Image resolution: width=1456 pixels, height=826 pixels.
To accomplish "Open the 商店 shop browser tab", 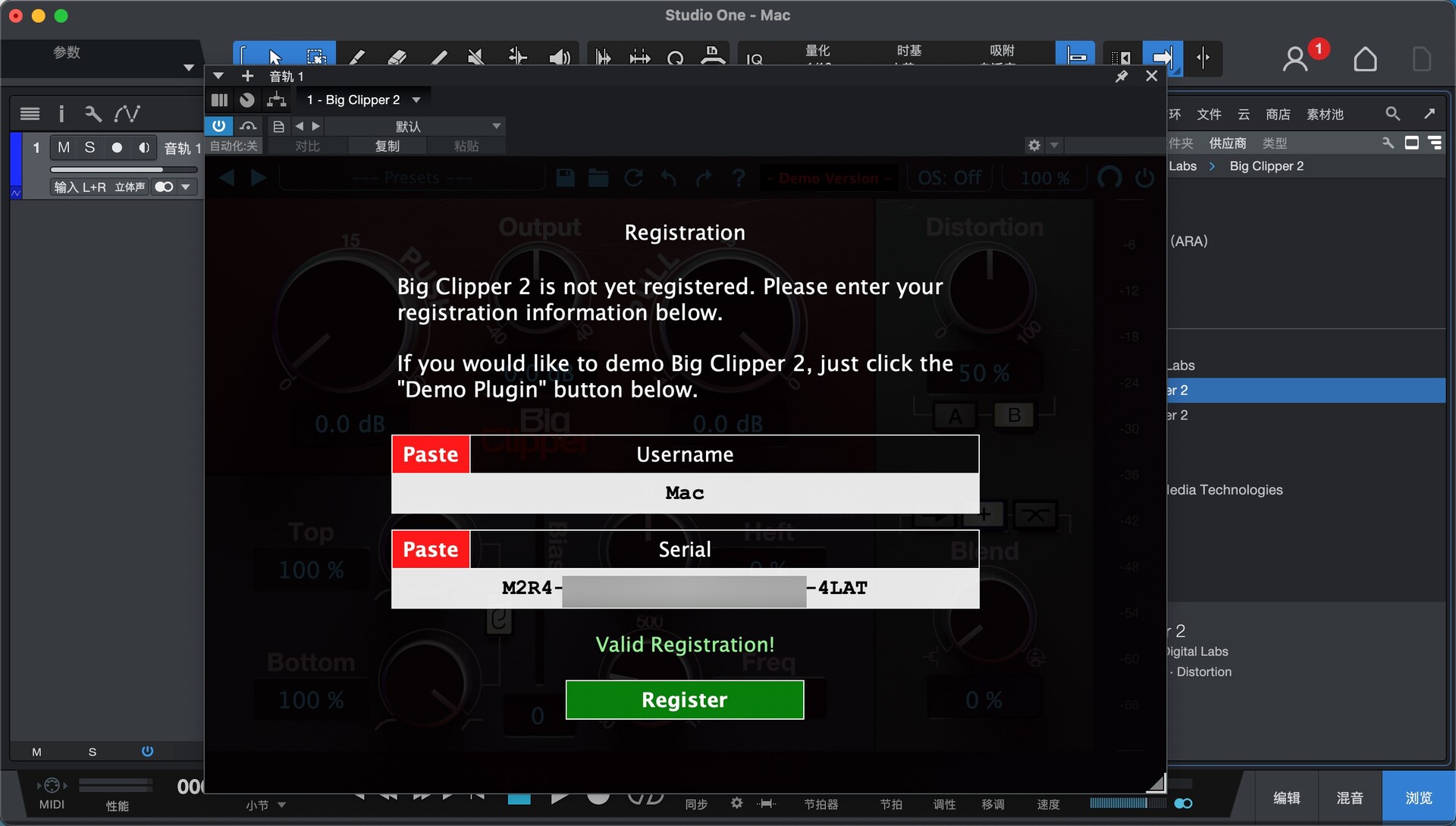I will 1278,114.
